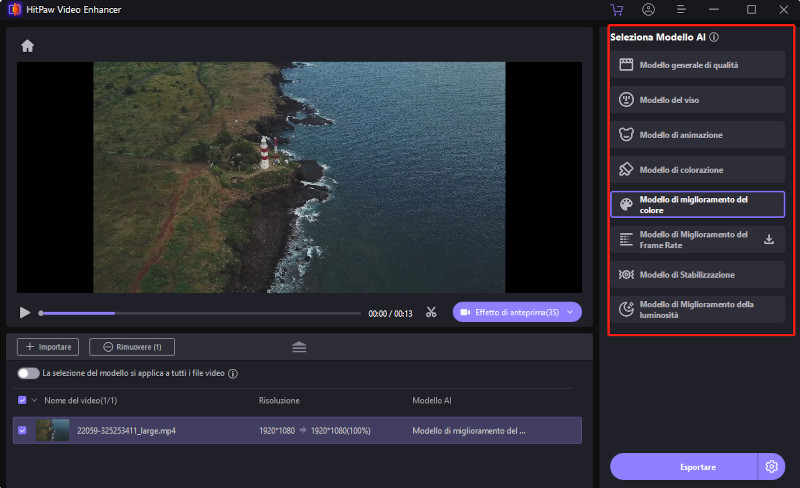
Task: Uncheck the 22059-325253411_large.mp4 file checkbox
Action: pyautogui.click(x=23, y=430)
